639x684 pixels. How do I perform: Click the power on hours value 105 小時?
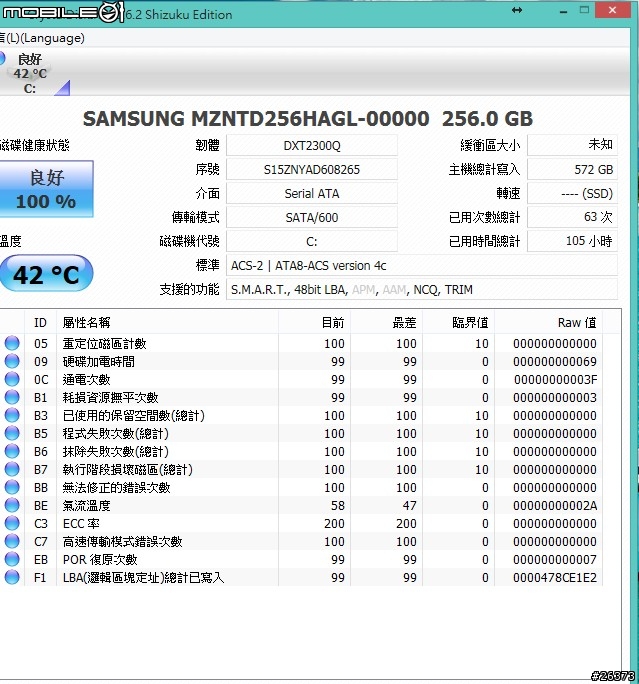pyautogui.click(x=572, y=241)
